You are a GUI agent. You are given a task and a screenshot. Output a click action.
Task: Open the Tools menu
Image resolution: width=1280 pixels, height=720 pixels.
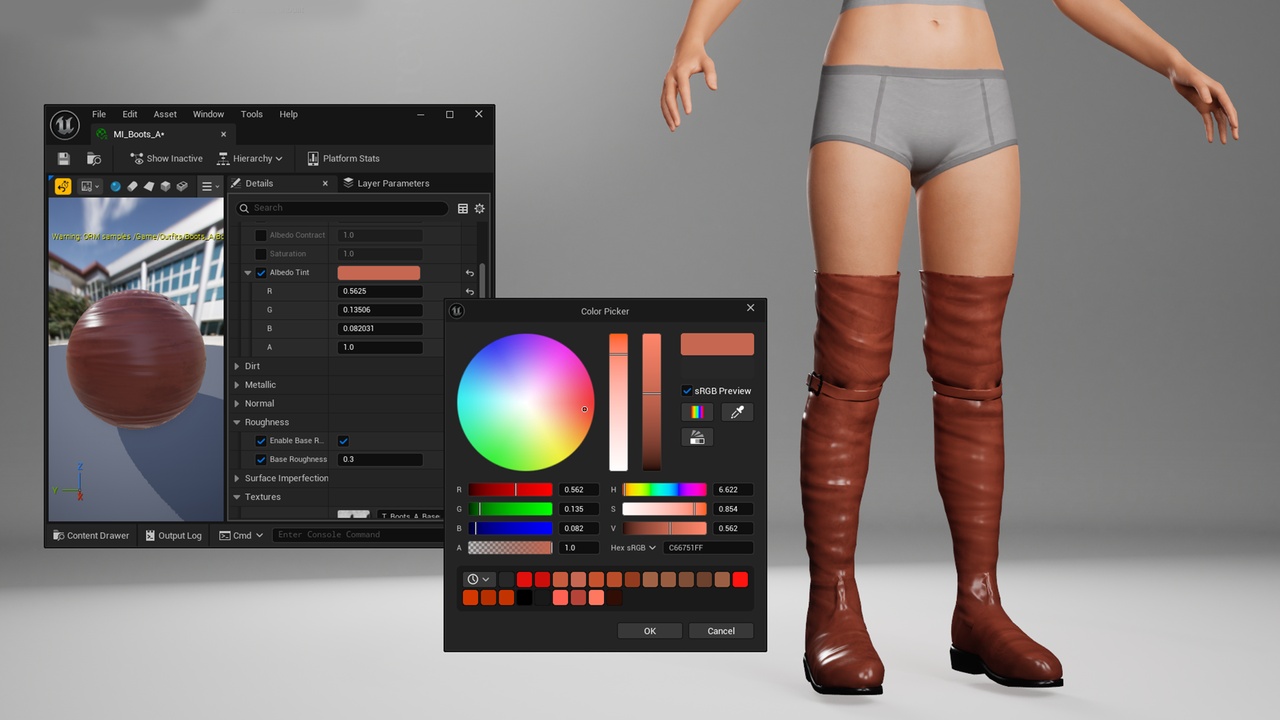click(252, 114)
